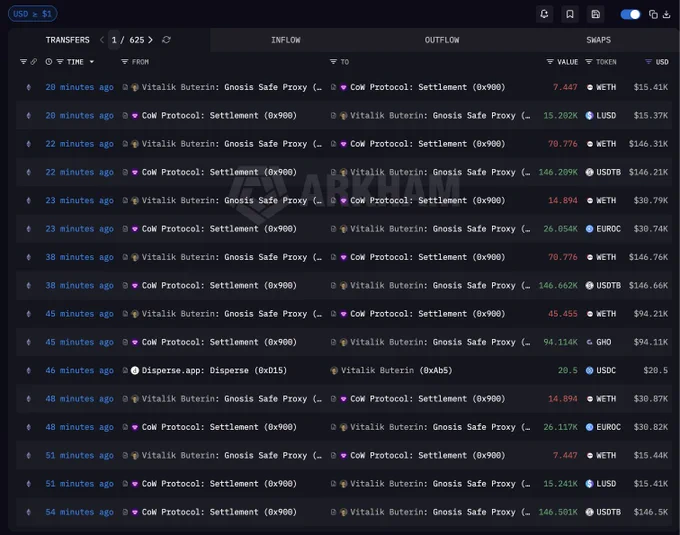This screenshot has width=680, height=535.
Task: Click the EUROC token in 26.054K row
Action: tap(608, 229)
